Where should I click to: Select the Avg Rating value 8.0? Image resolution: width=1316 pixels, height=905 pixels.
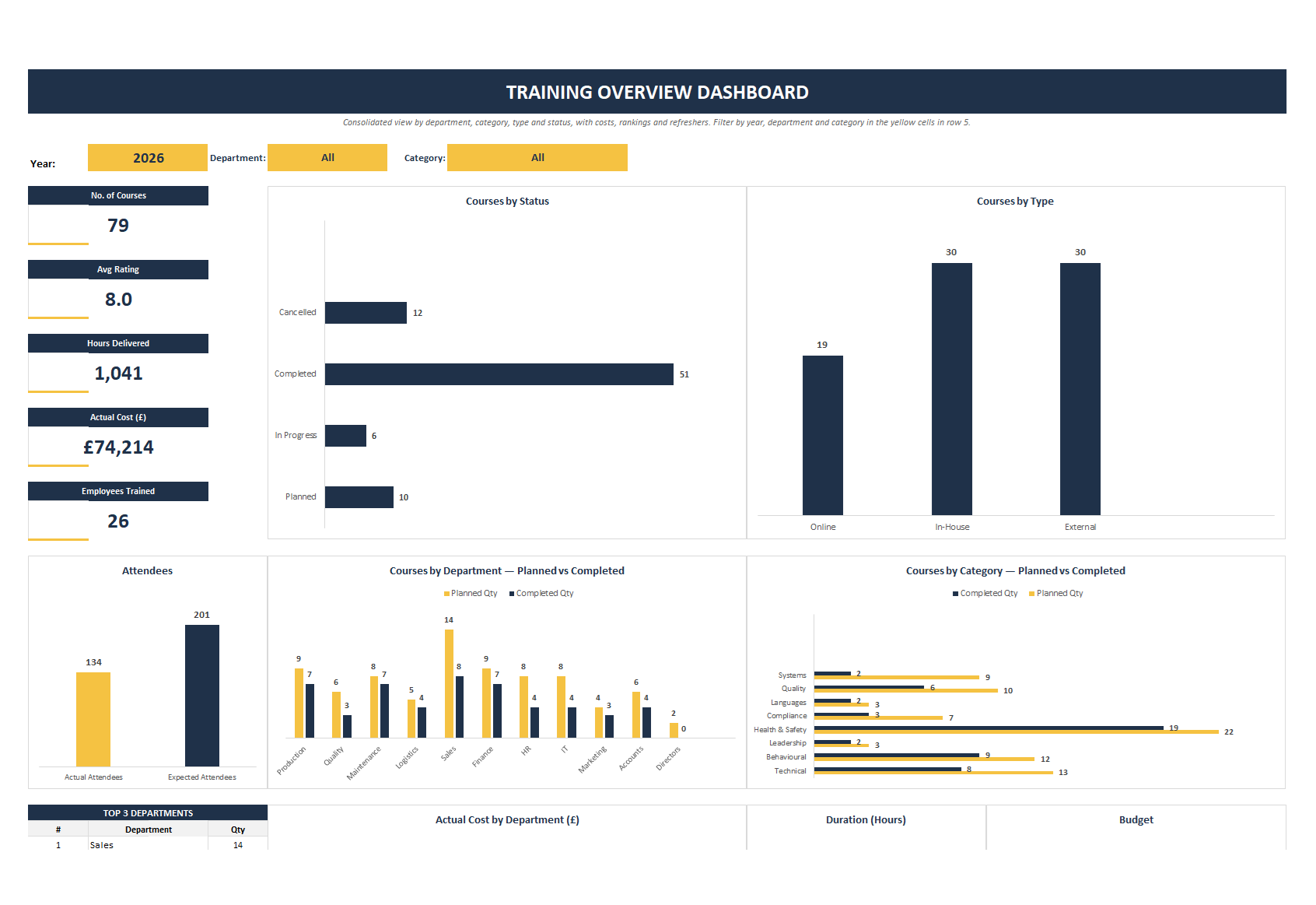[x=118, y=299]
